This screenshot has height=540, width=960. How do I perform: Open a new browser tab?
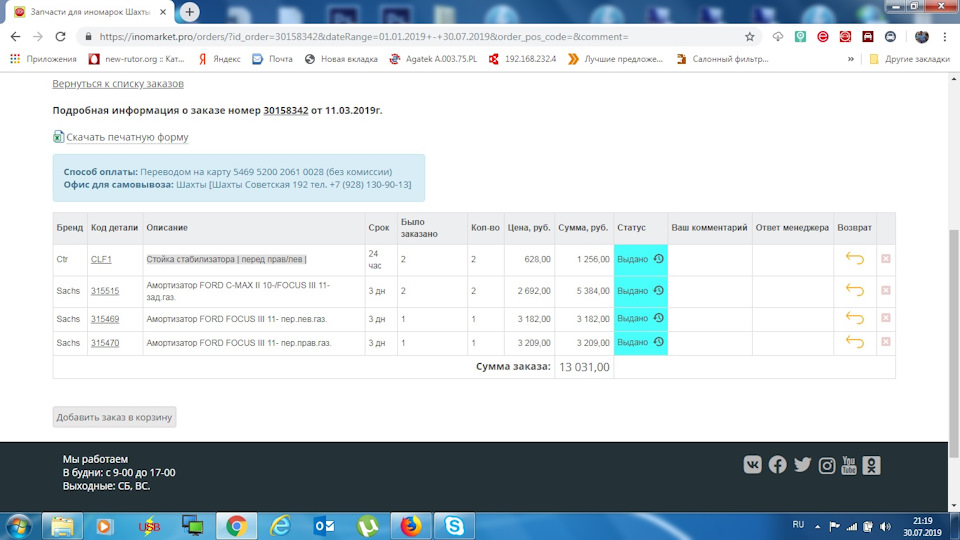189,12
